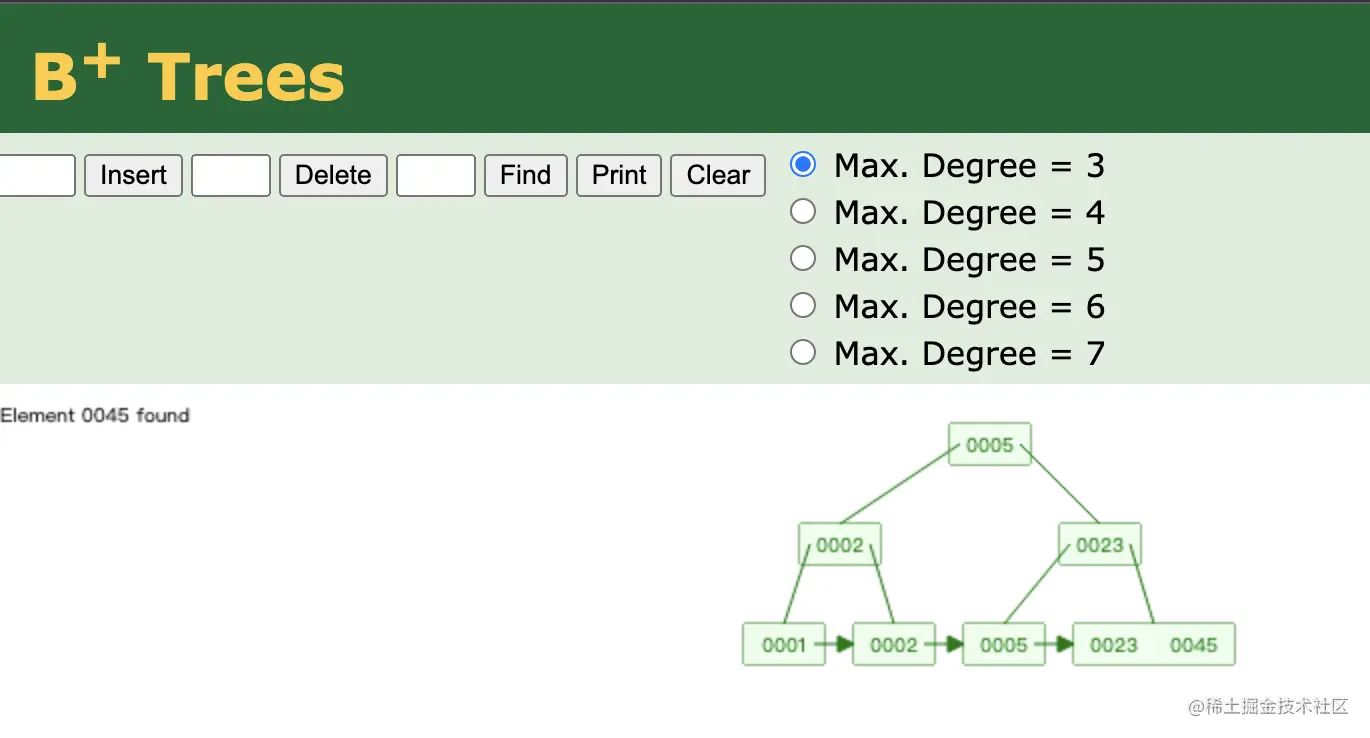Set Max. Degree = 5

(803, 258)
